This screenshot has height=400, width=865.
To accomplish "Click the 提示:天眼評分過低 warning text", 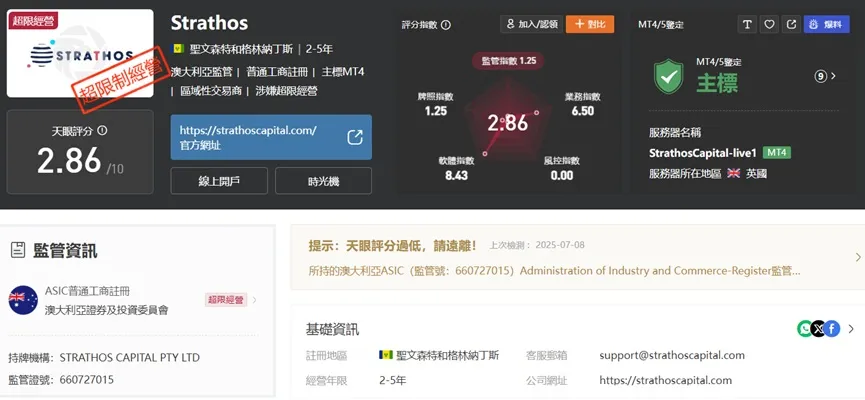I will 392,246.
